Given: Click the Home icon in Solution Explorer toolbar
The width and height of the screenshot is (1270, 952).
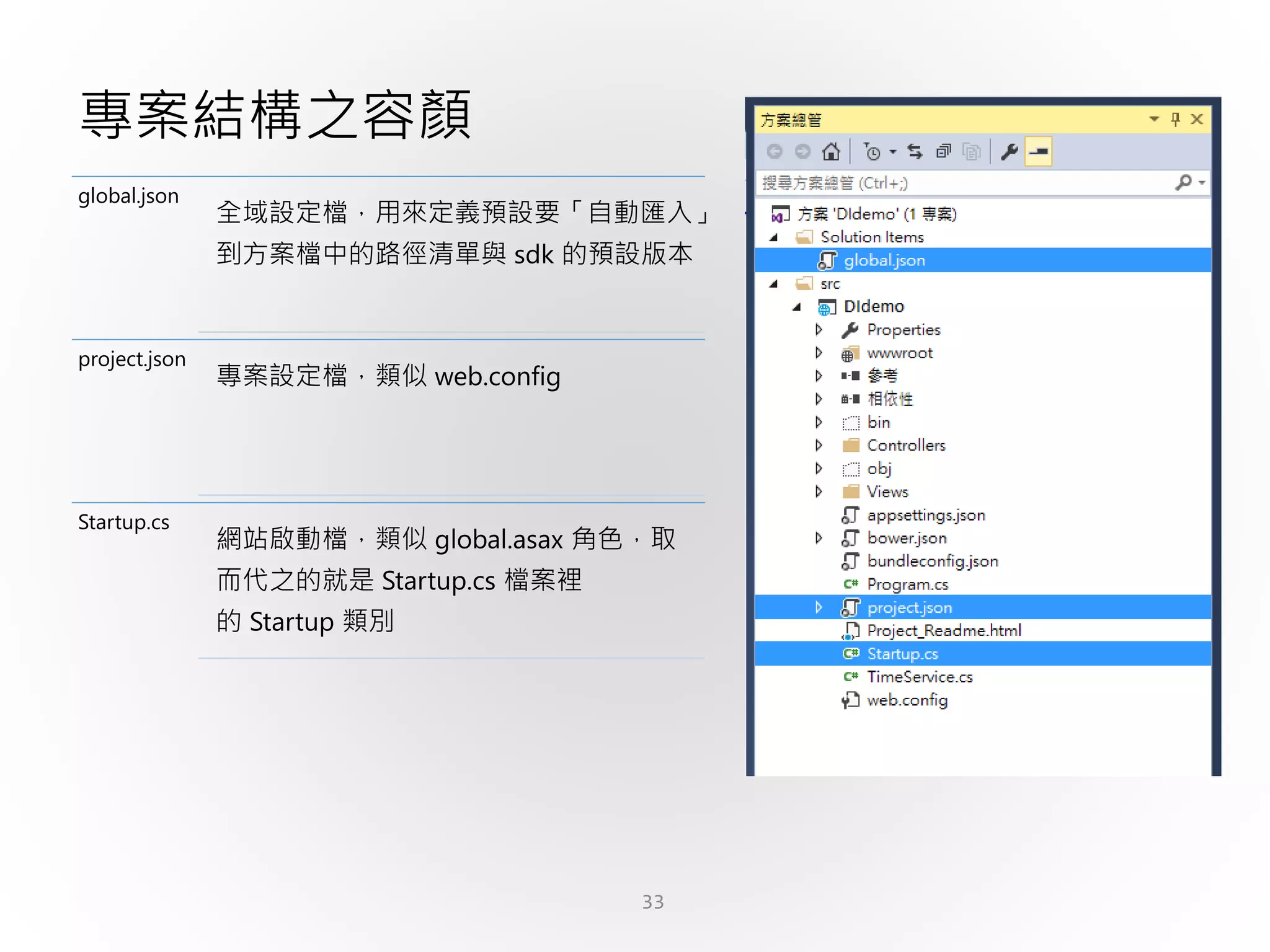Looking at the screenshot, I should 831,151.
